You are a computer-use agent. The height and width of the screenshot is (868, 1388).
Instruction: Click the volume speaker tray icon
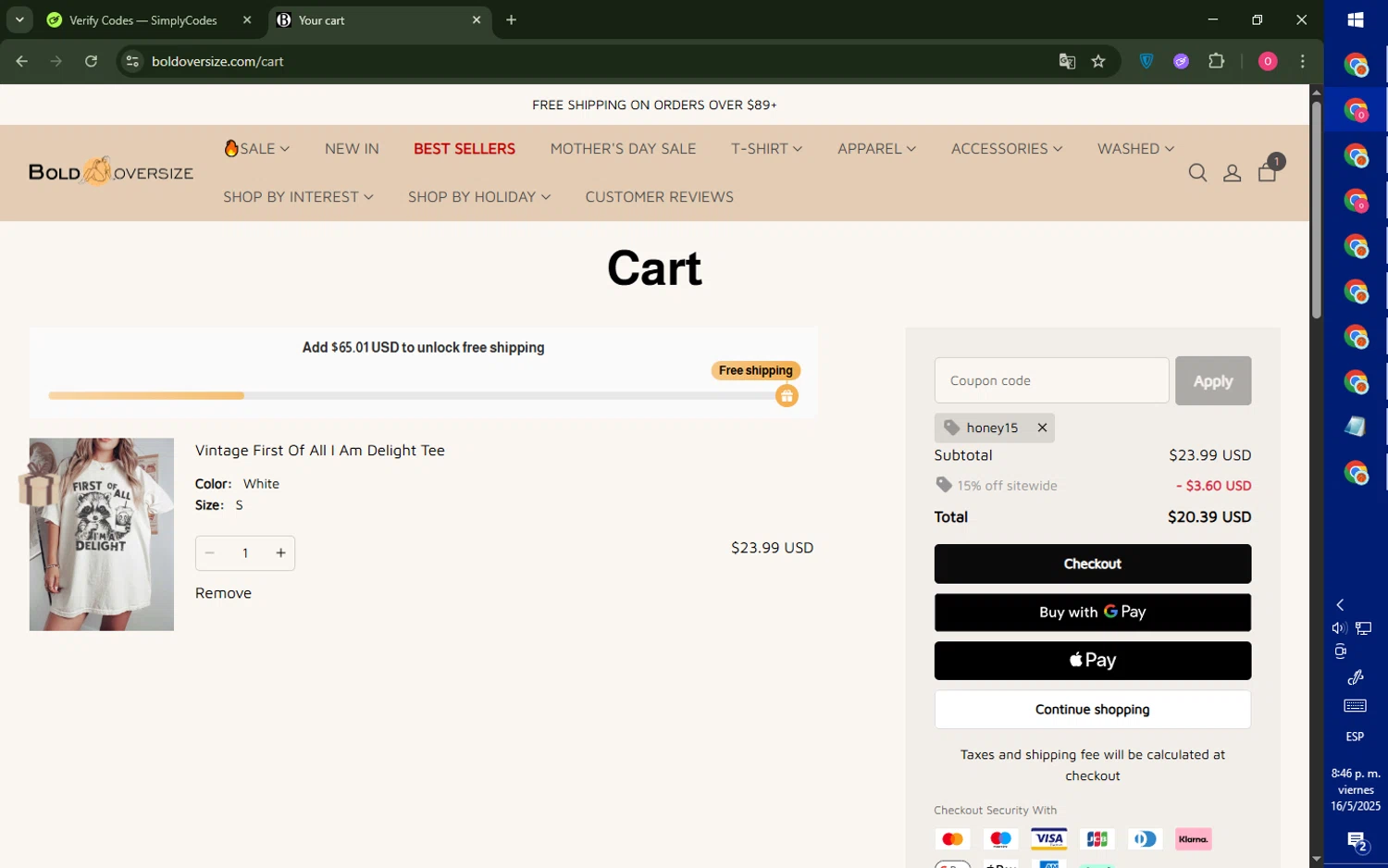1339,628
